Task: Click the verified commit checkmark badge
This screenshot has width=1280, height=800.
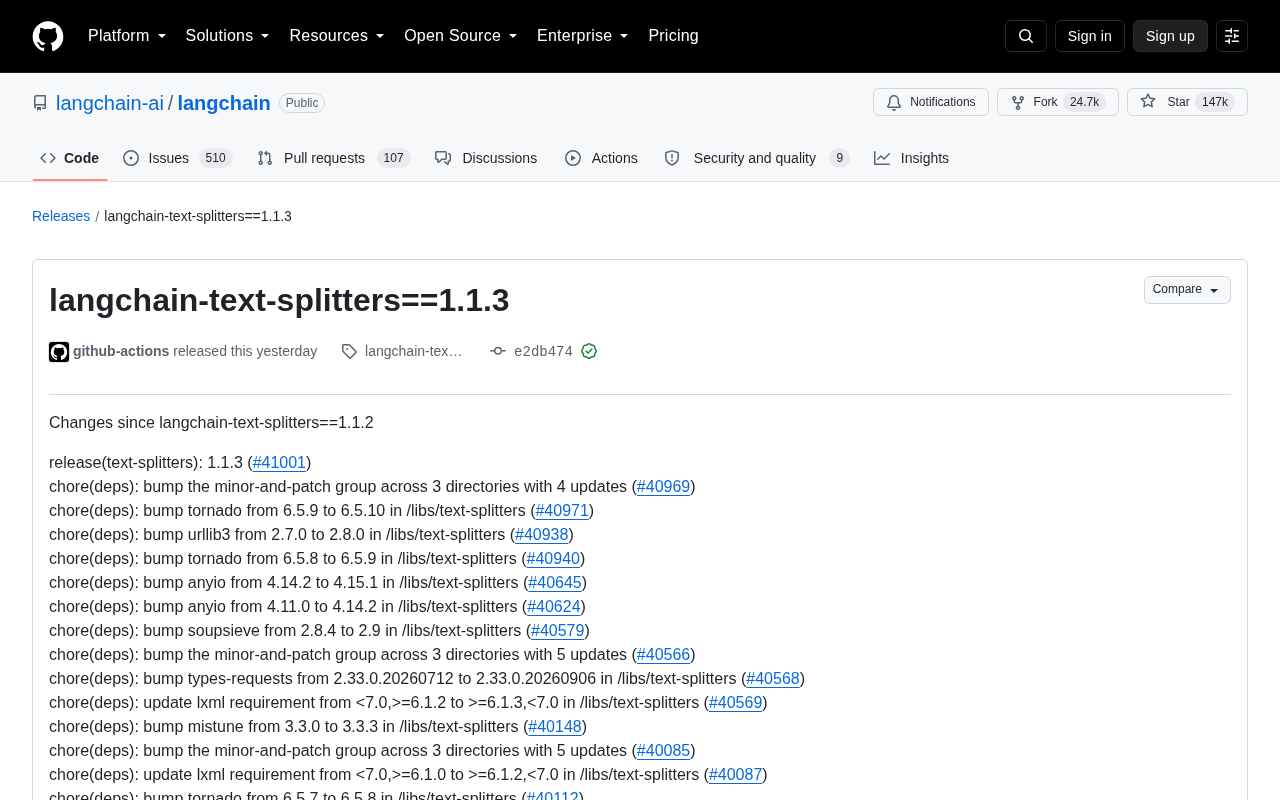Action: click(589, 351)
